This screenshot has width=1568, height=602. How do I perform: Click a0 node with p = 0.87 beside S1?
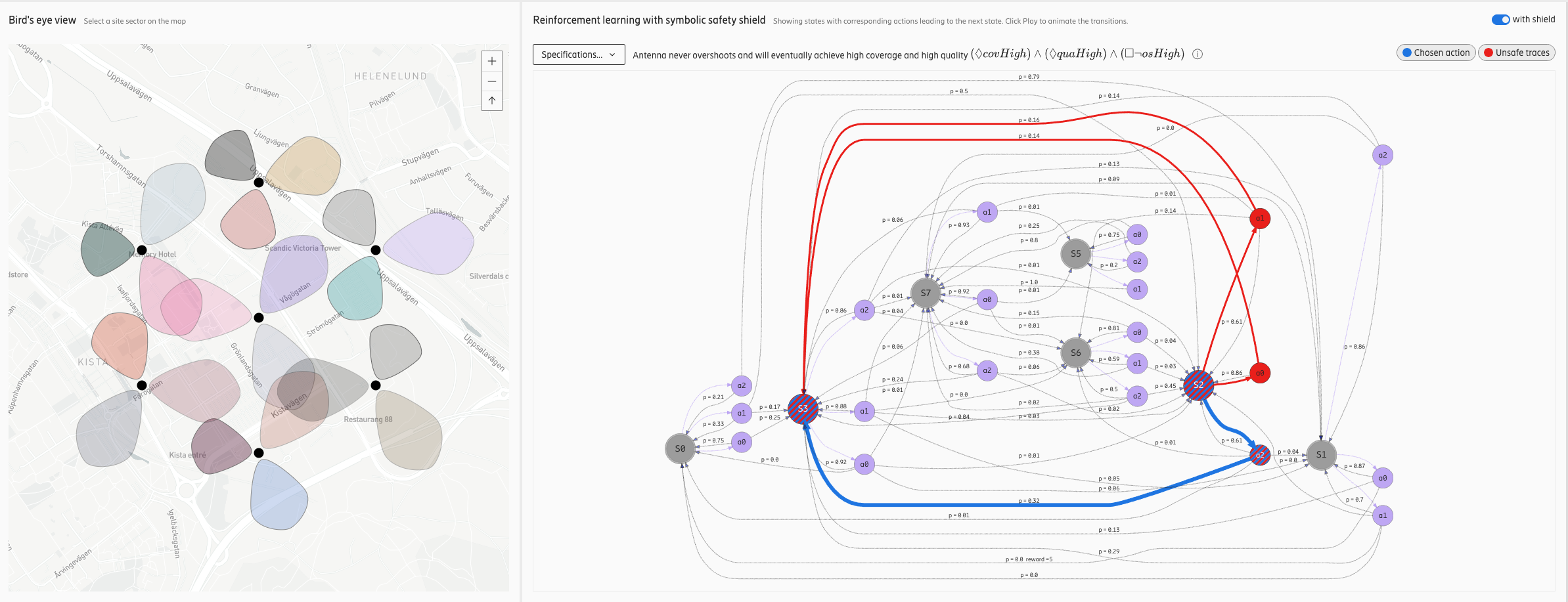click(x=1383, y=478)
